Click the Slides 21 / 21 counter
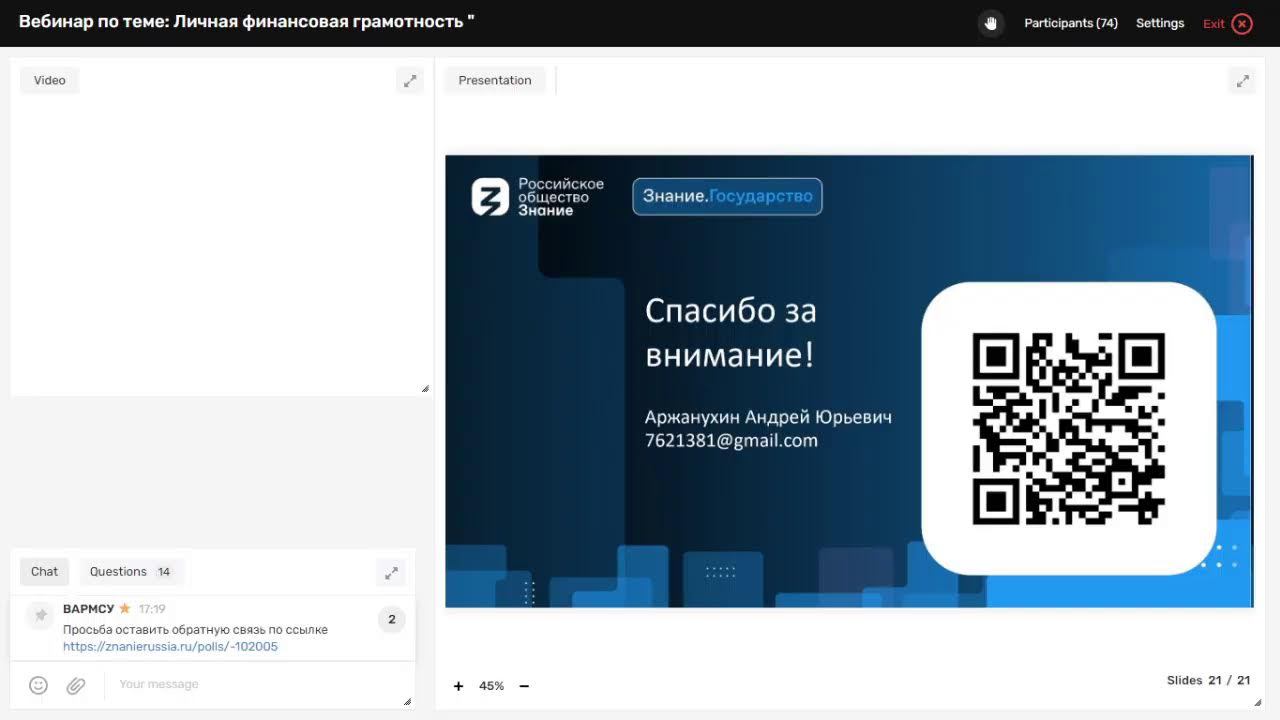 tap(1208, 680)
